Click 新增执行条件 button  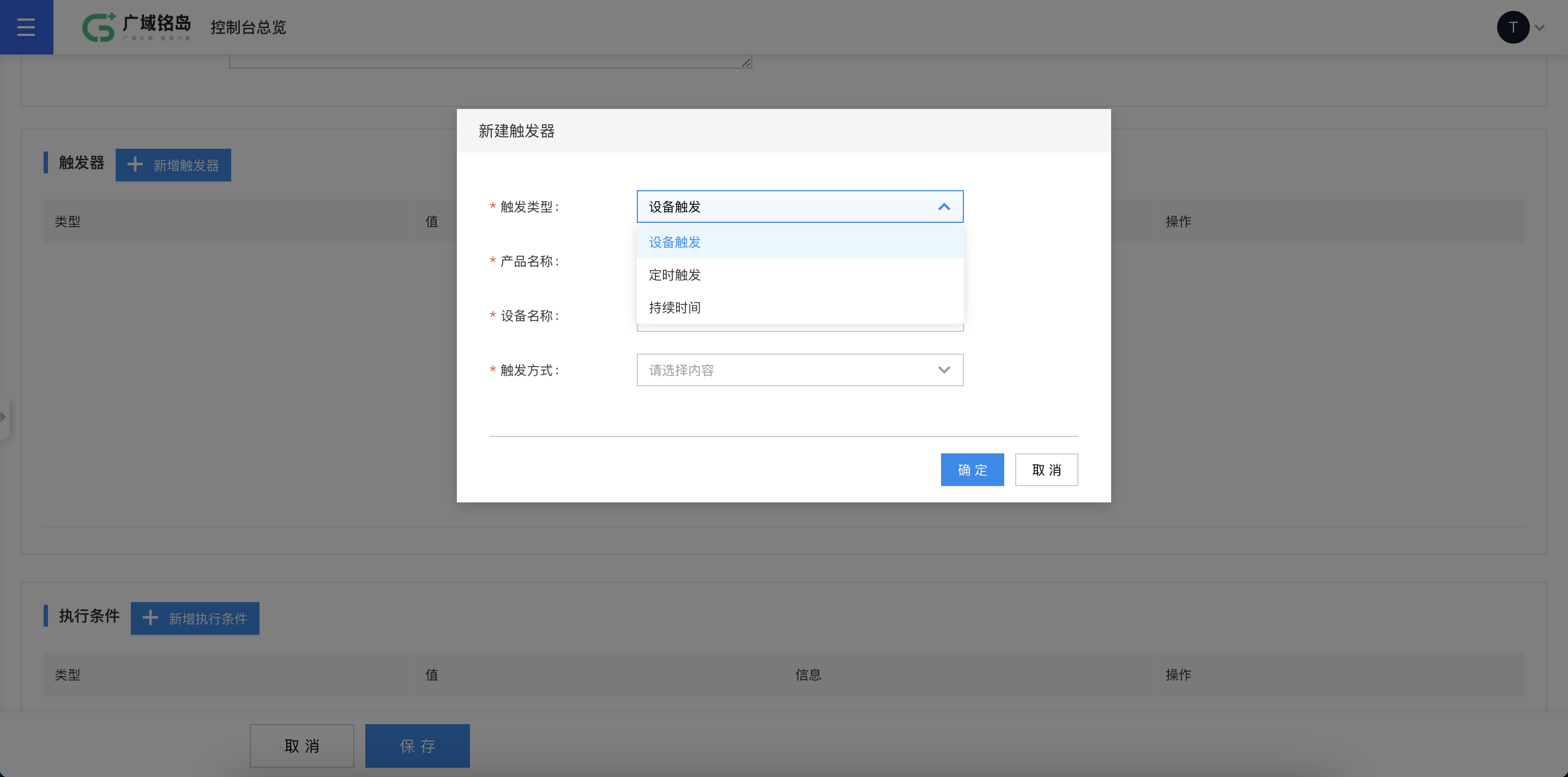click(x=195, y=618)
